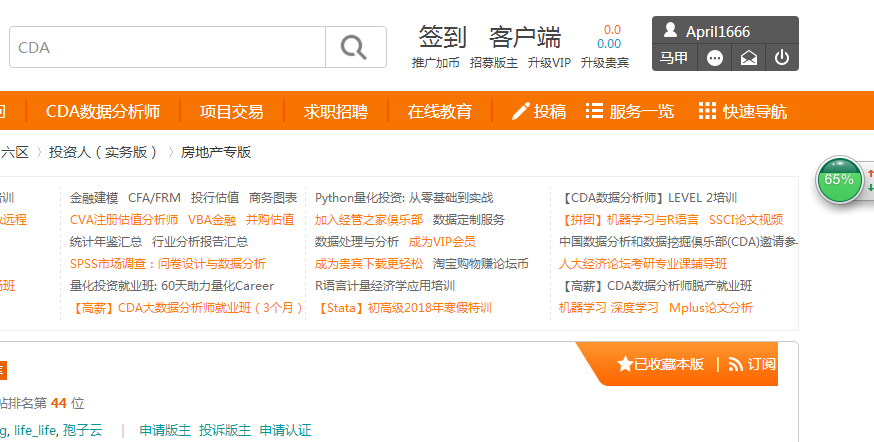
Task: Open the 成为VIP会员 link
Action: (x=442, y=242)
